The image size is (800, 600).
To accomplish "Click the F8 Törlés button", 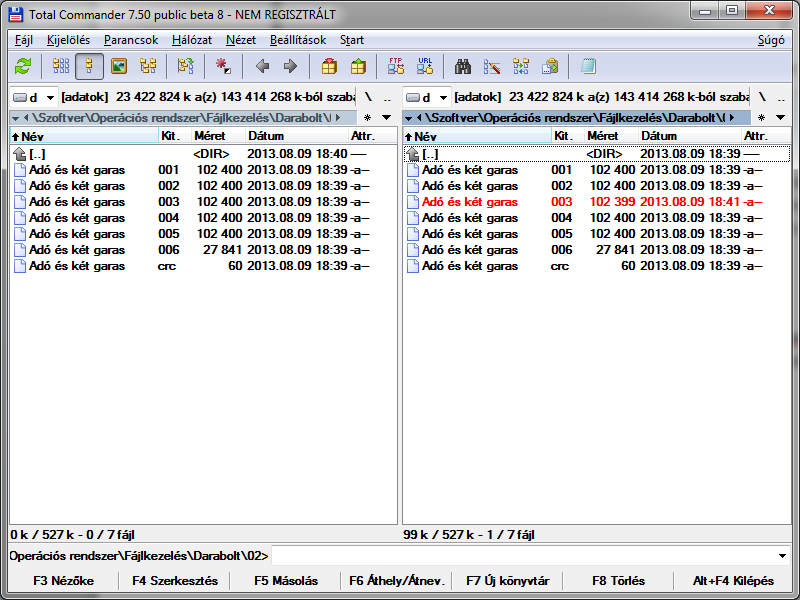I will point(618,581).
